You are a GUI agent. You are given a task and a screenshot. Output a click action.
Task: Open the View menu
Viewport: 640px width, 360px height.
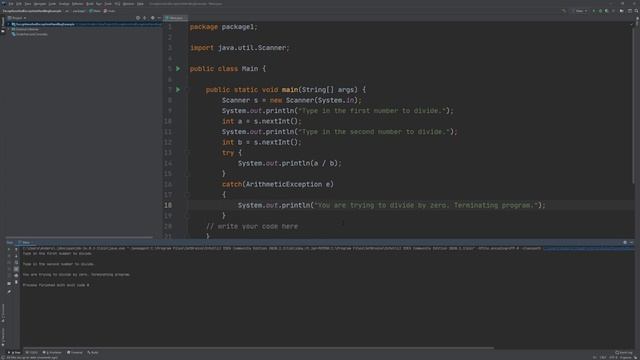tap(28, 4)
